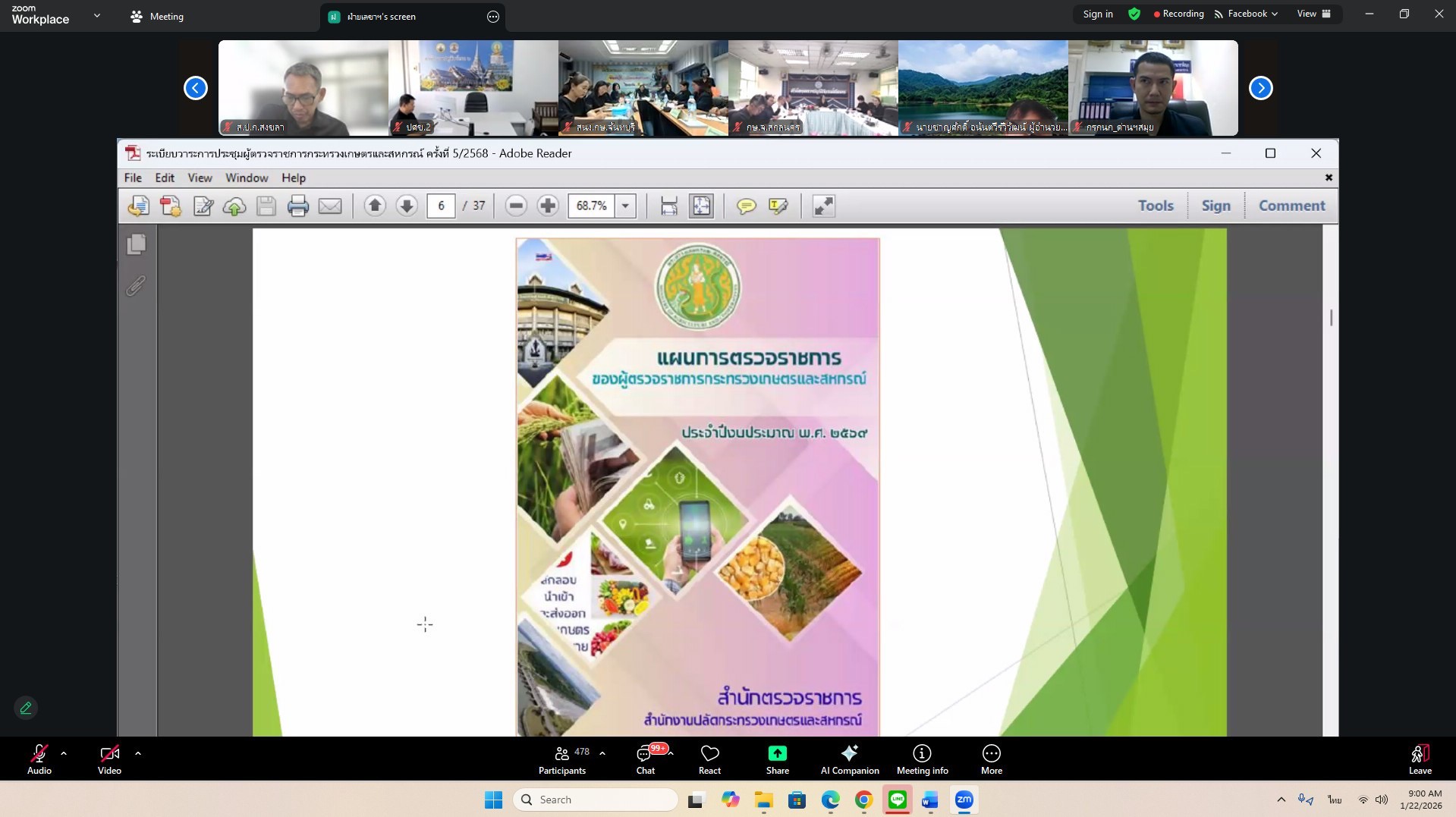
Task: Upload the document with the cloud icon
Action: [234, 206]
